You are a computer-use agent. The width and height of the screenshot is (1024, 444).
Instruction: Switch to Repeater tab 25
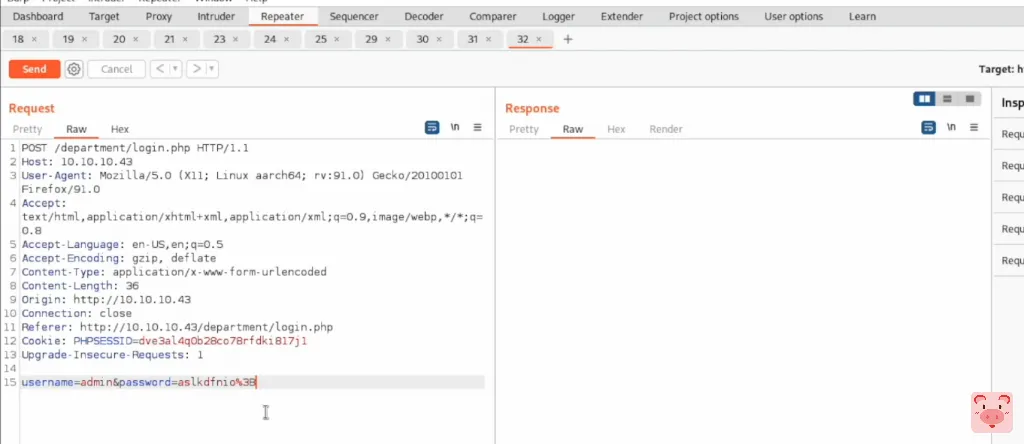[321, 39]
